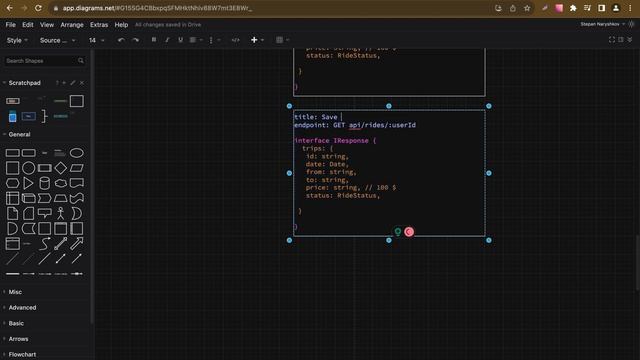Collapse the toolbar with double-chevron icon
640x360 pixels.
coord(630,40)
